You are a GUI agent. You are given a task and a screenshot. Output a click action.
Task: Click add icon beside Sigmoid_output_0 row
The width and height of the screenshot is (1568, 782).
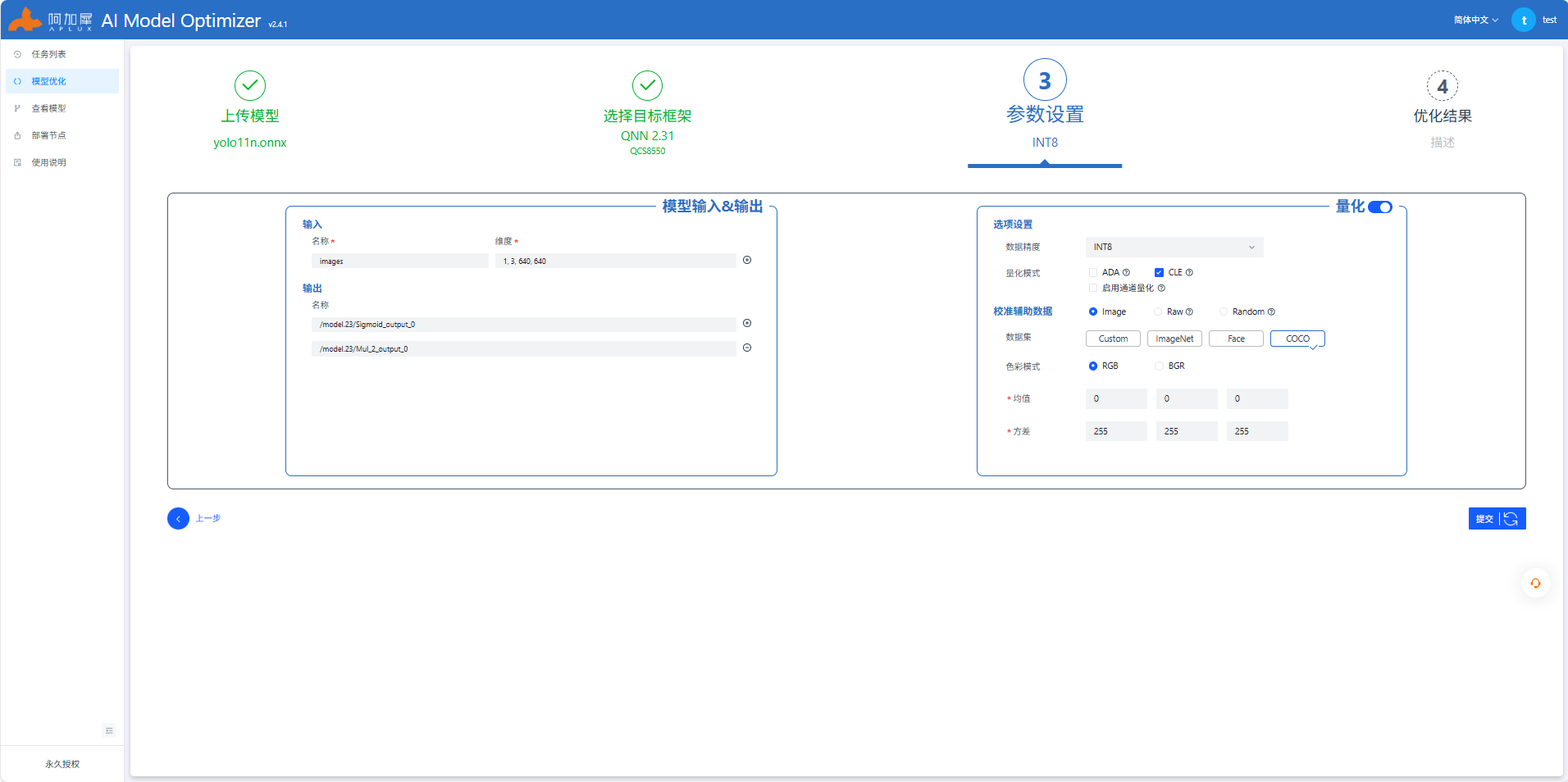coord(747,324)
